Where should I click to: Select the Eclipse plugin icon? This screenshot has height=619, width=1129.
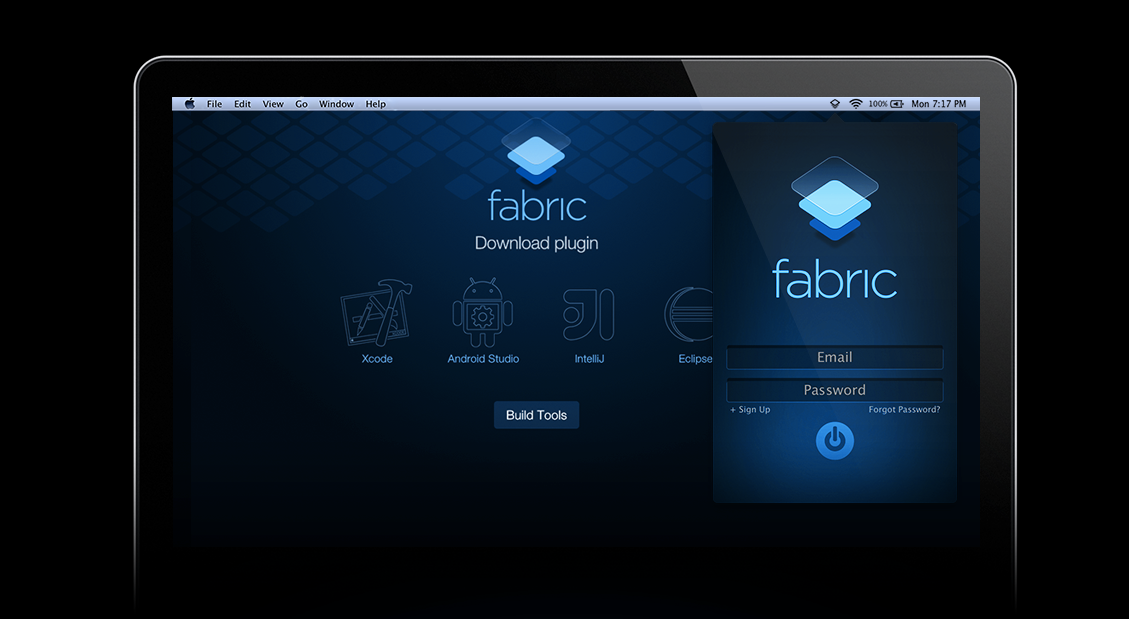pyautogui.click(x=689, y=315)
